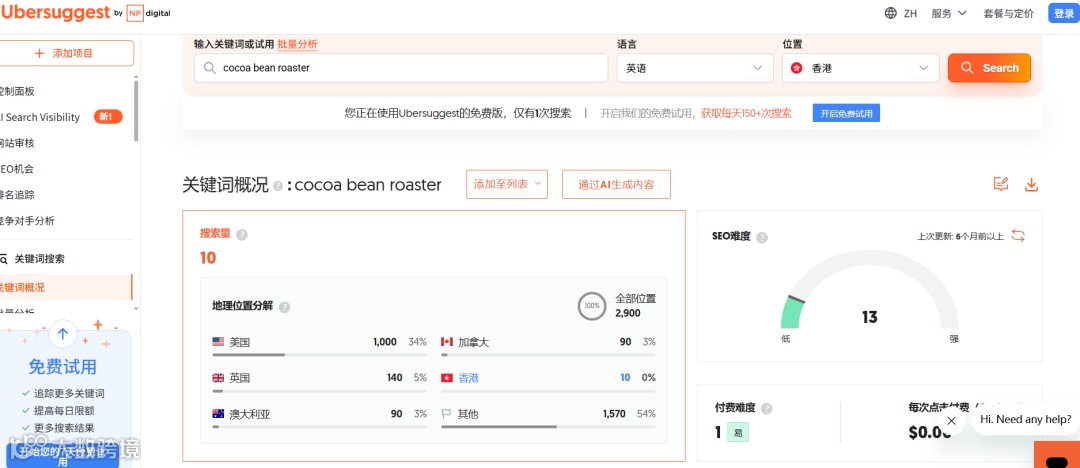Click the Hi. Need any help? chat bubble
The height and width of the screenshot is (468, 1080).
coord(1026,419)
